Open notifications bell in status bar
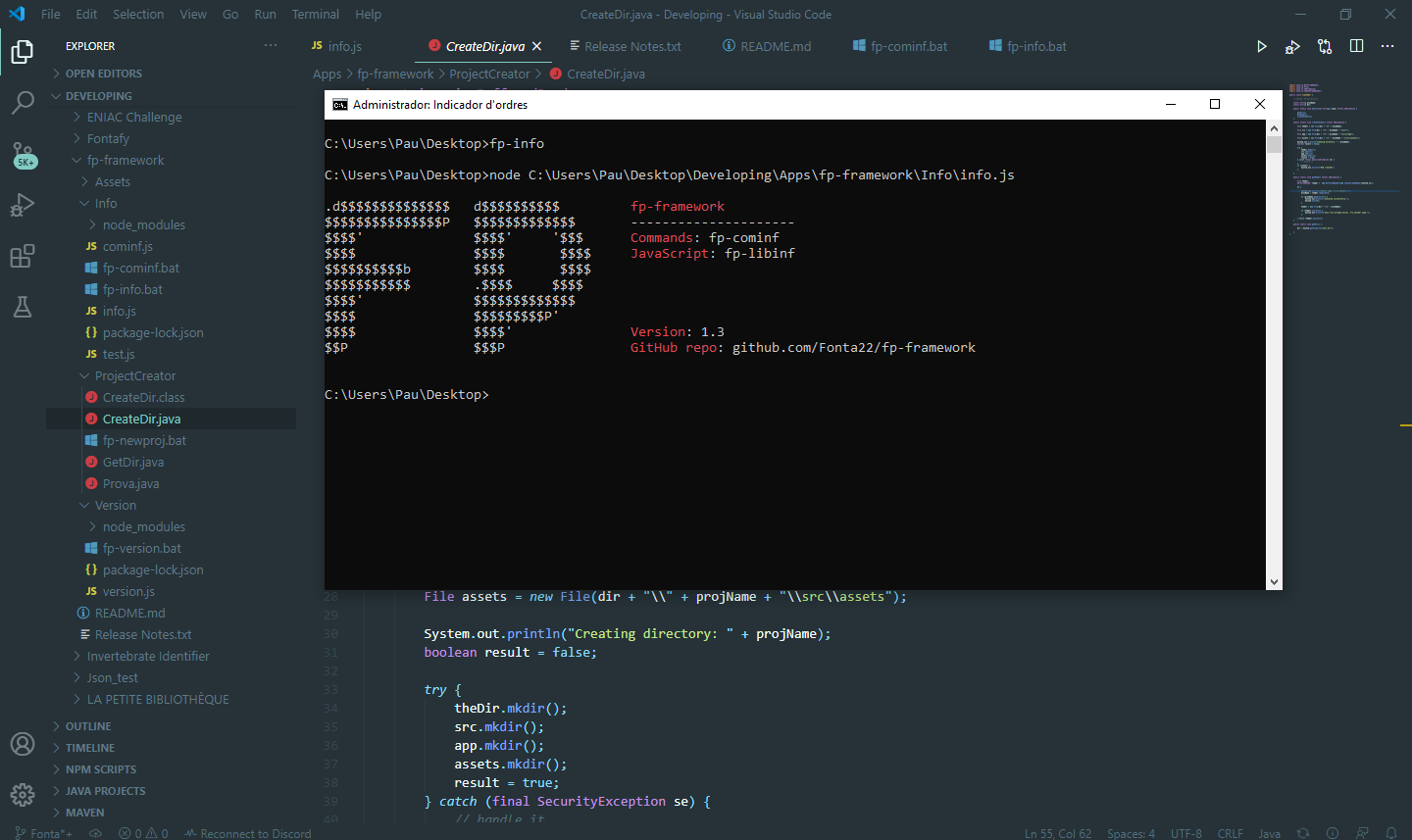This screenshot has width=1412, height=840. click(1390, 833)
